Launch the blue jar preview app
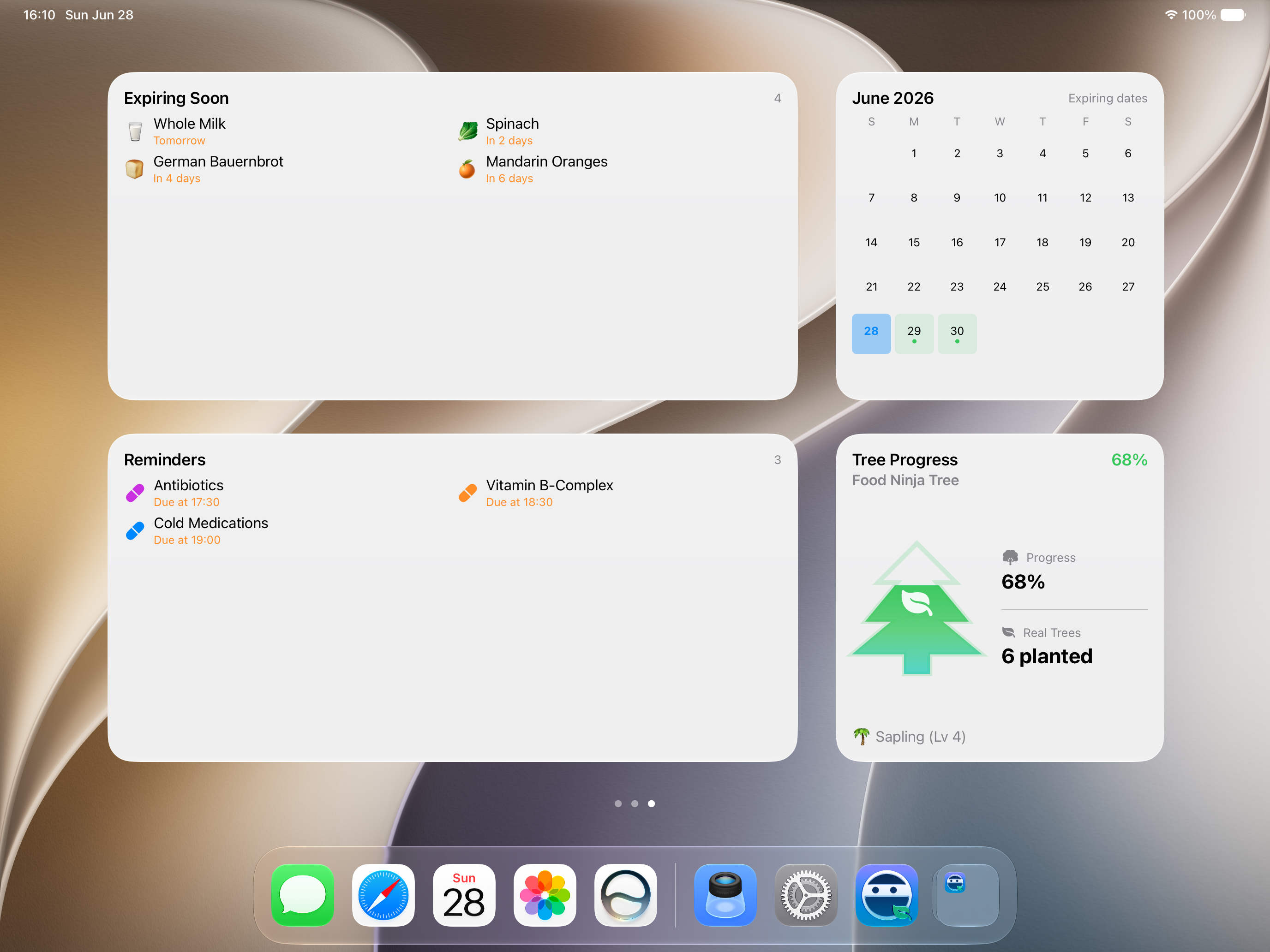1270x952 pixels. 725,895
